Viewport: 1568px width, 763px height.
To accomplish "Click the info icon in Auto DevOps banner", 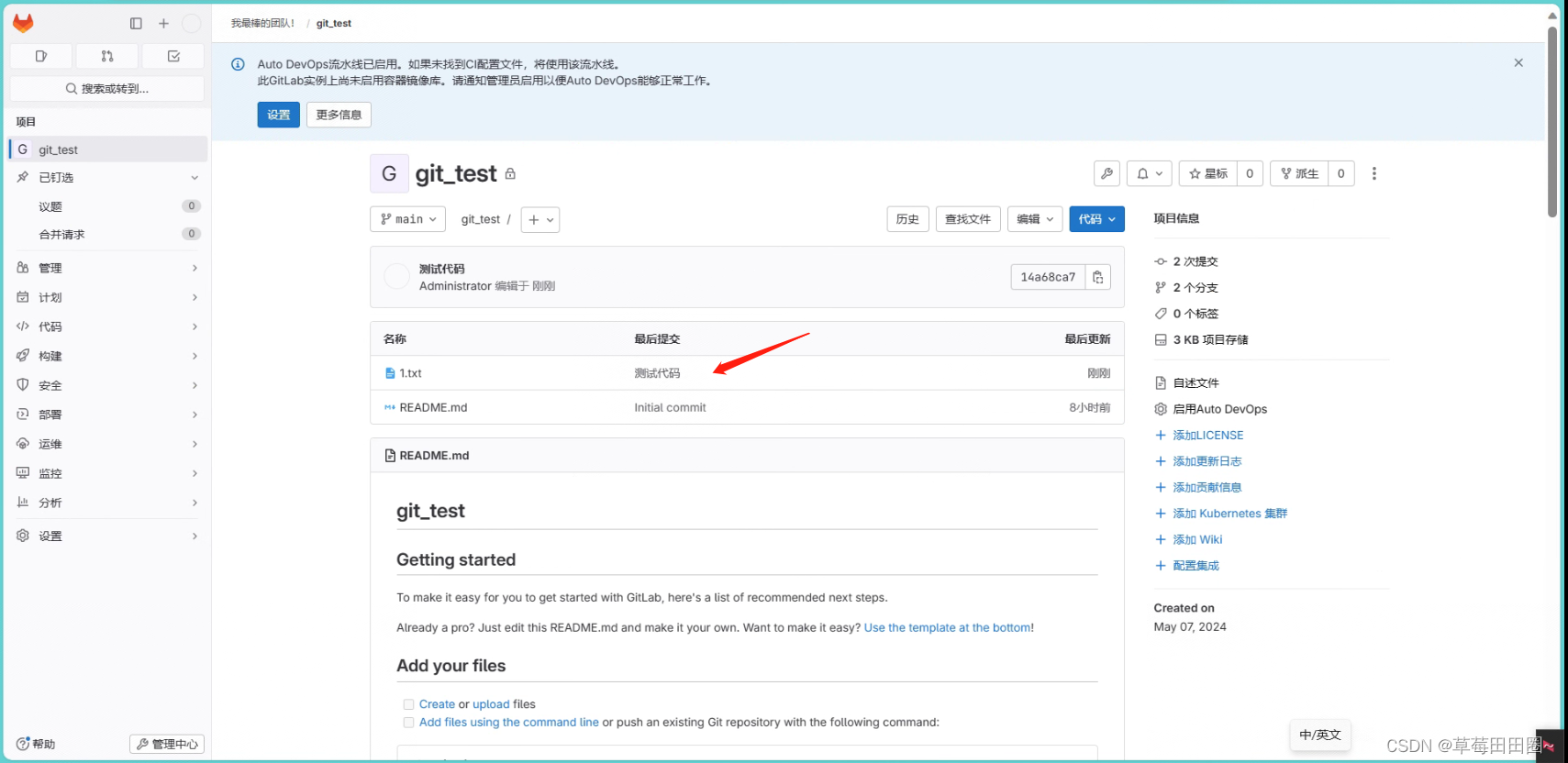I will [238, 64].
